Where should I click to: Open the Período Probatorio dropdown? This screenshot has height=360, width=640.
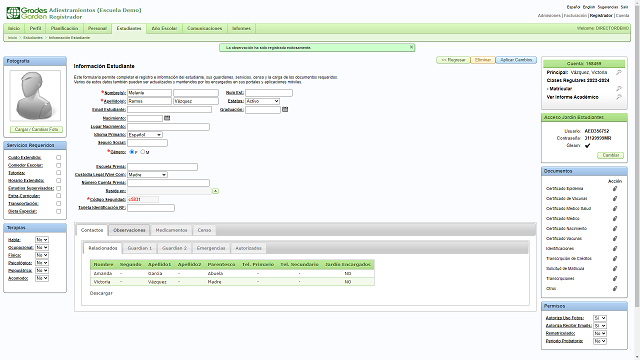tap(600, 341)
